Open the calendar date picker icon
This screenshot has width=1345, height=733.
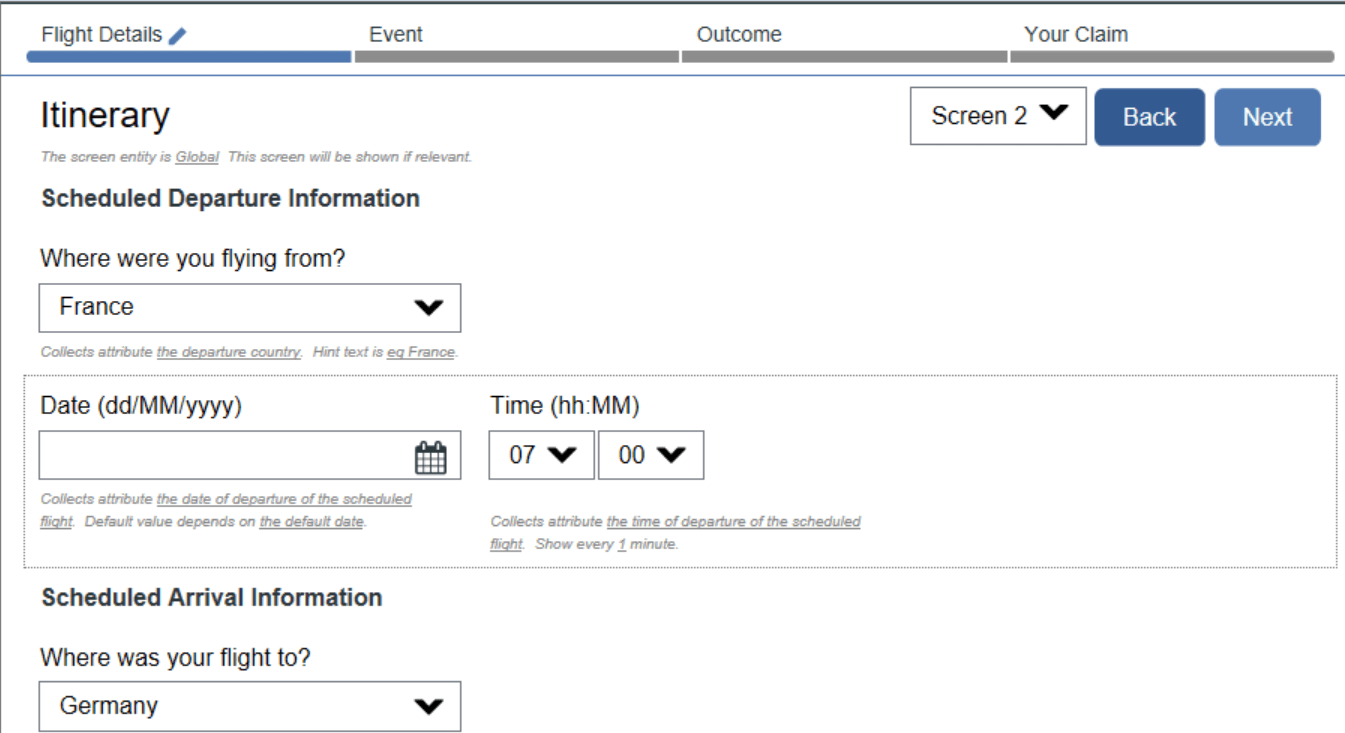point(429,455)
